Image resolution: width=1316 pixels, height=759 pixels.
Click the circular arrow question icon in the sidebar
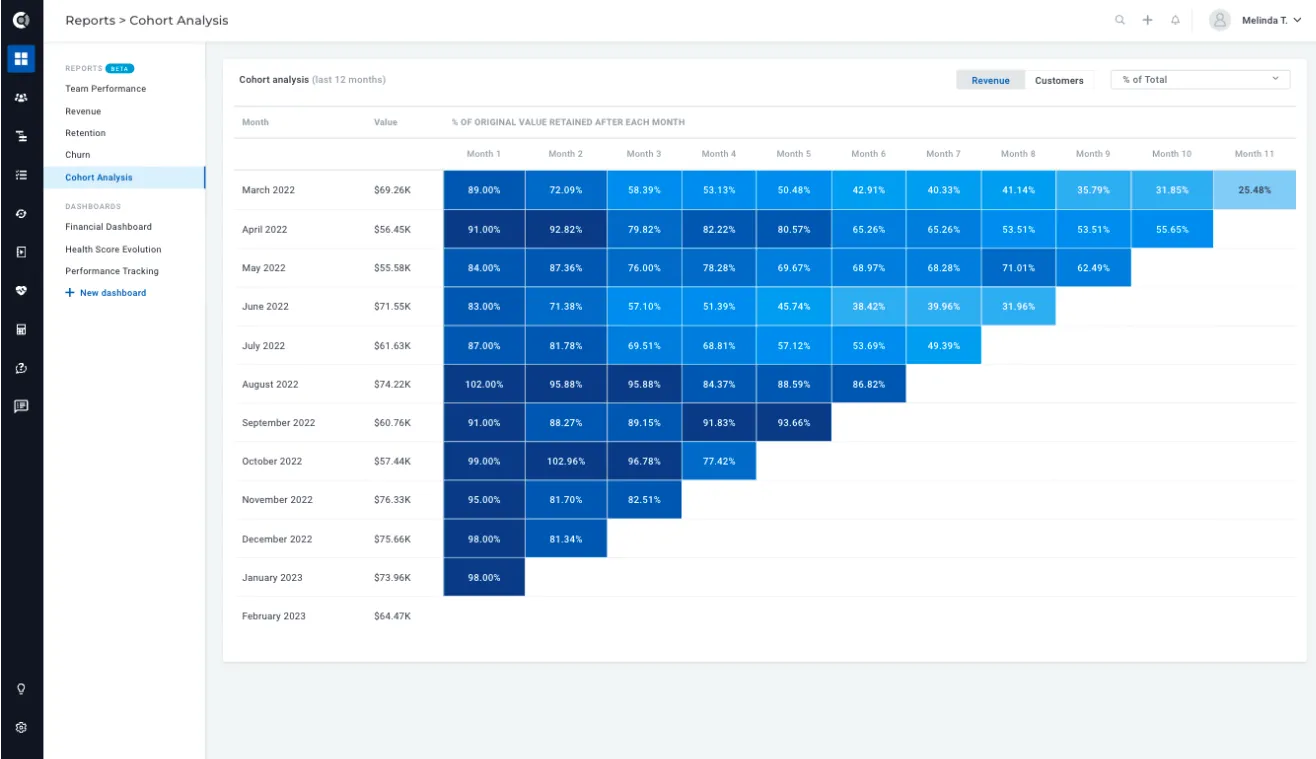21,368
